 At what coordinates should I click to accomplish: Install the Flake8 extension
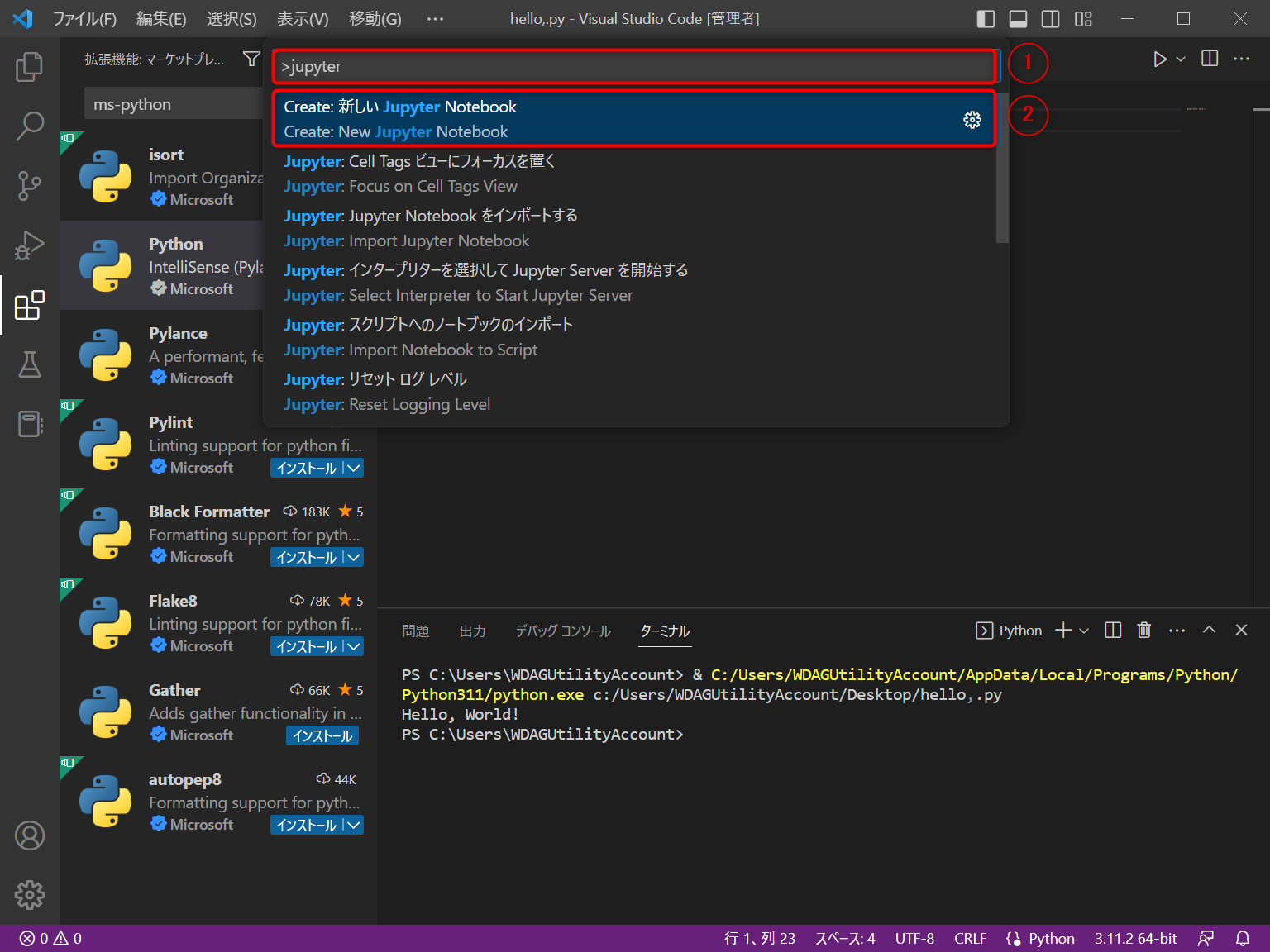(x=307, y=646)
